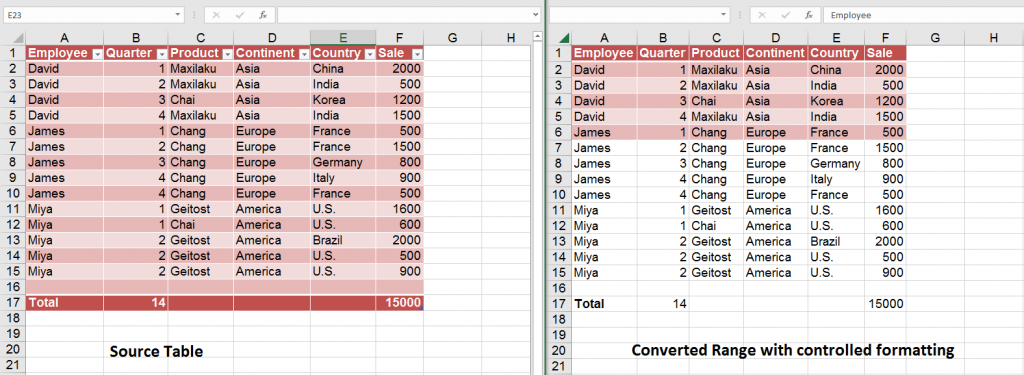Click 14 count in source table total row
The image size is (1024, 375).
(x=136, y=302)
